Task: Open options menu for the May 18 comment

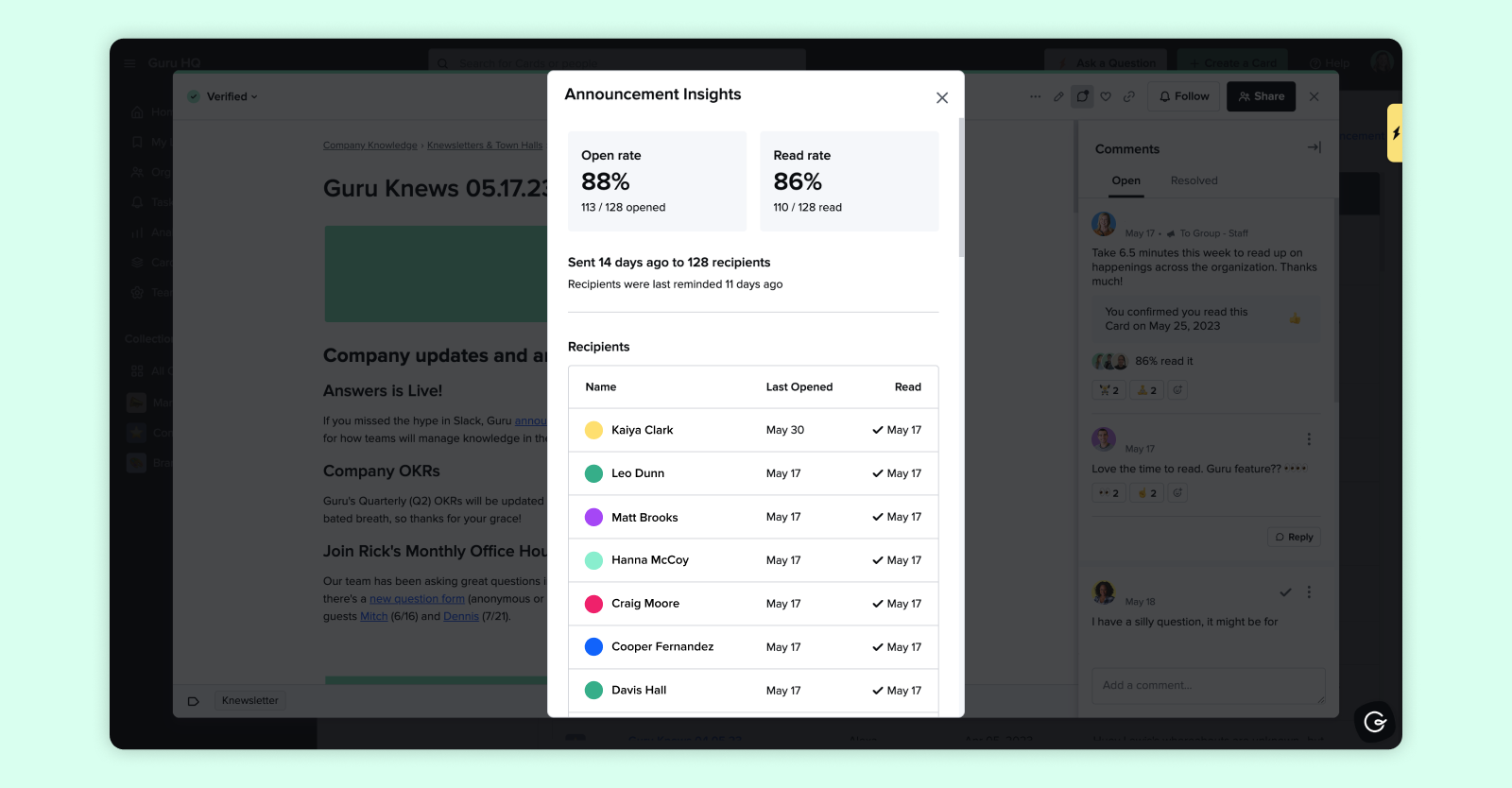Action: (x=1309, y=592)
